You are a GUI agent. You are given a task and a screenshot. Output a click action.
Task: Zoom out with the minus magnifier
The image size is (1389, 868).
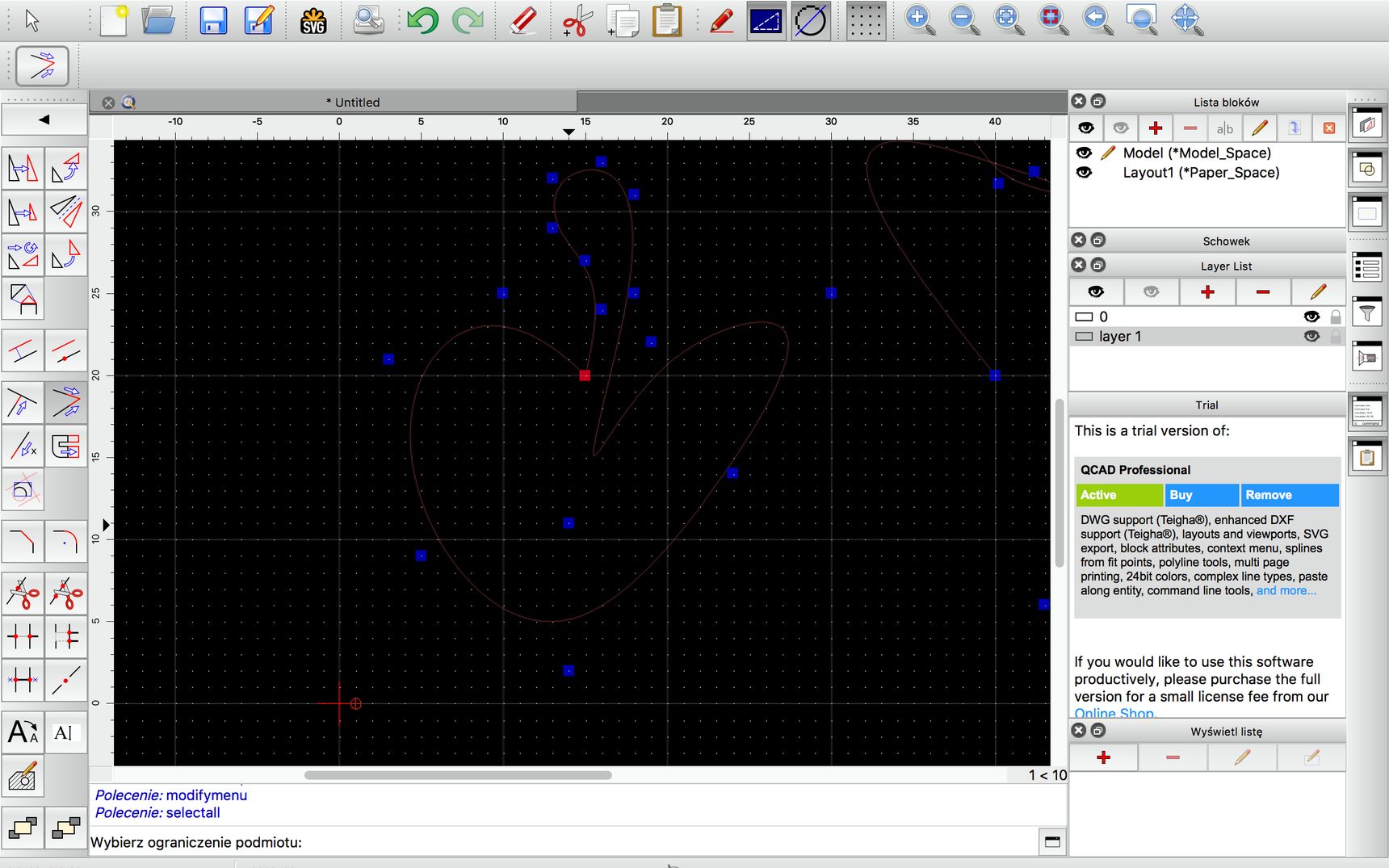pos(964,20)
